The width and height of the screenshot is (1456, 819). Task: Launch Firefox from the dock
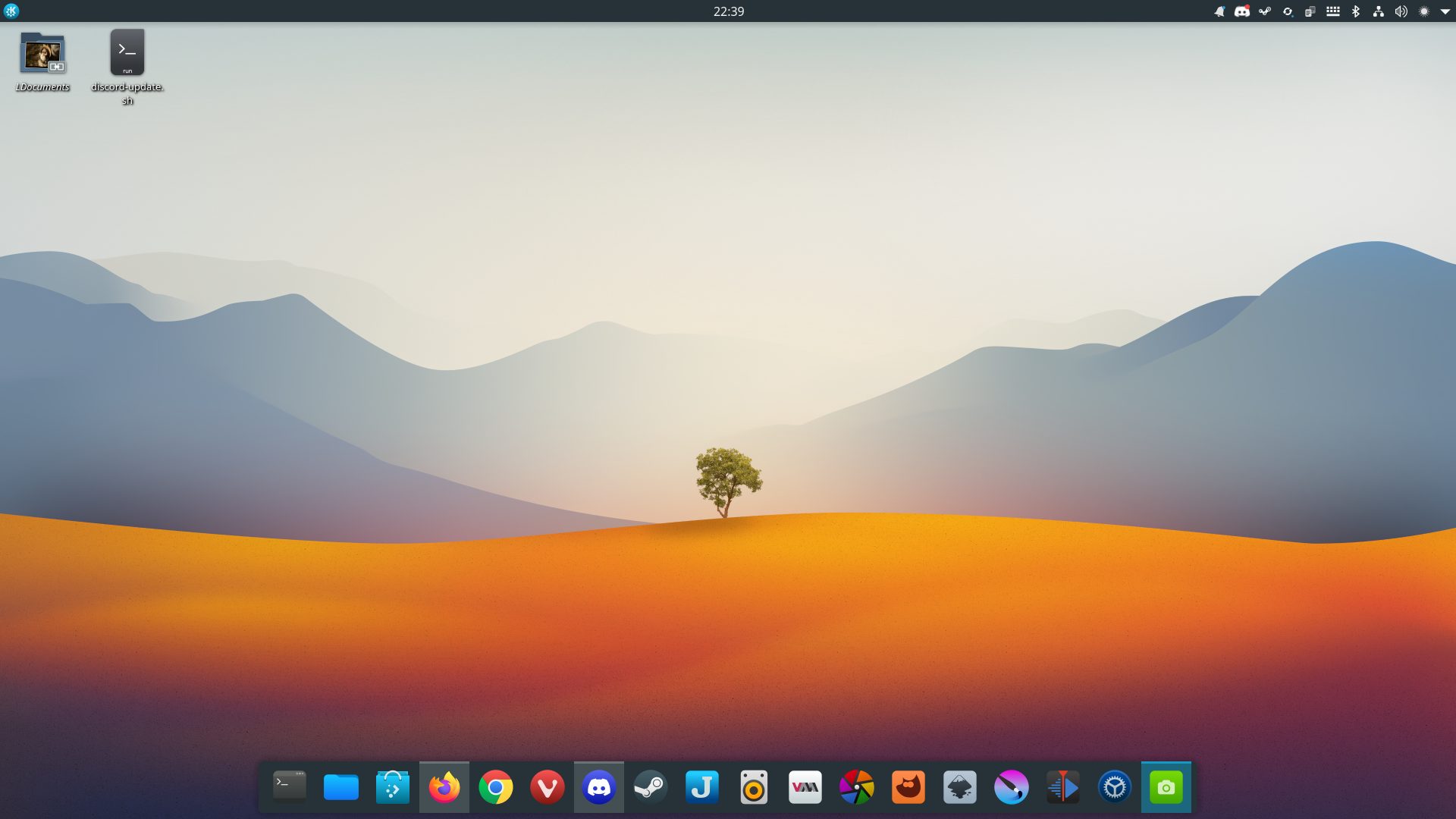[x=444, y=787]
